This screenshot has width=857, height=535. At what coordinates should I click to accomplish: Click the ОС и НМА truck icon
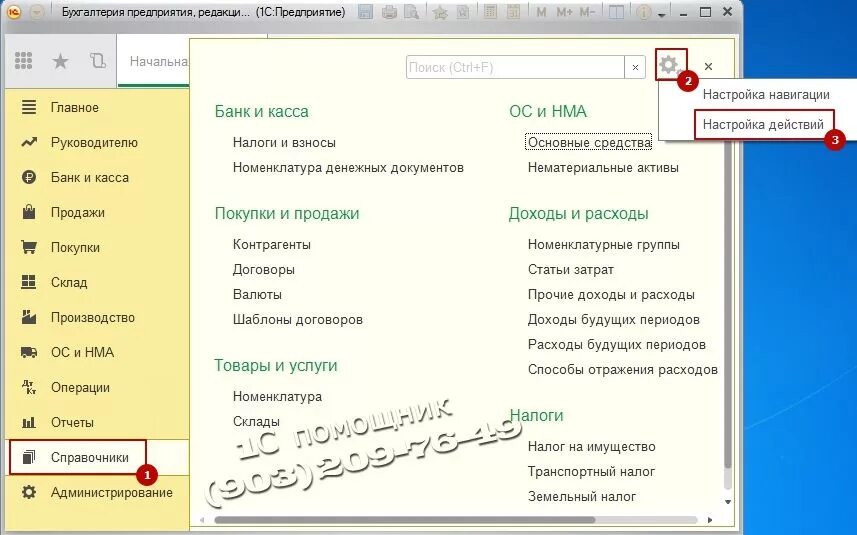[x=28, y=352]
